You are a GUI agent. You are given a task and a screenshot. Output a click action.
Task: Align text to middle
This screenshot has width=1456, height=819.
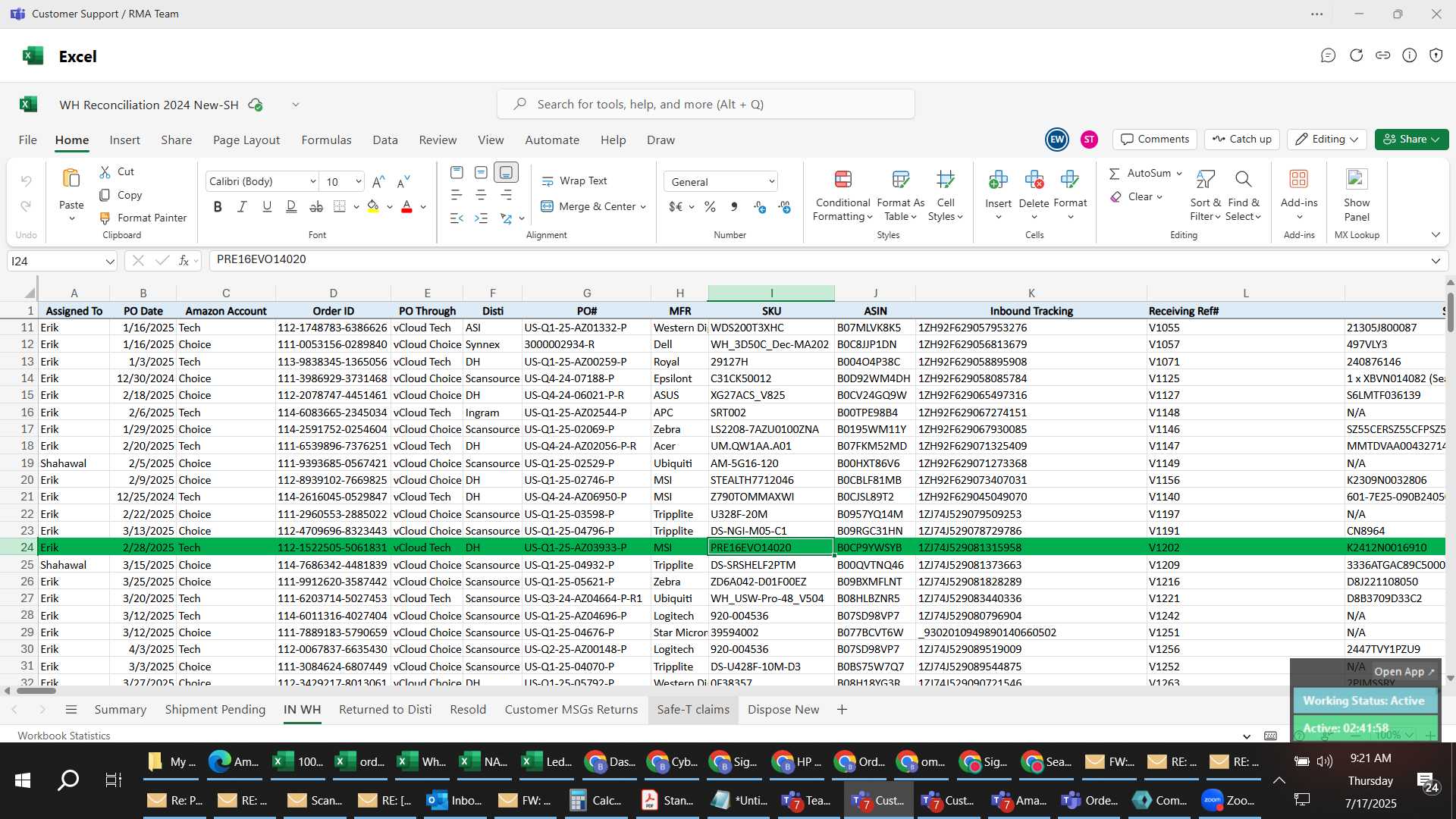pos(481,173)
